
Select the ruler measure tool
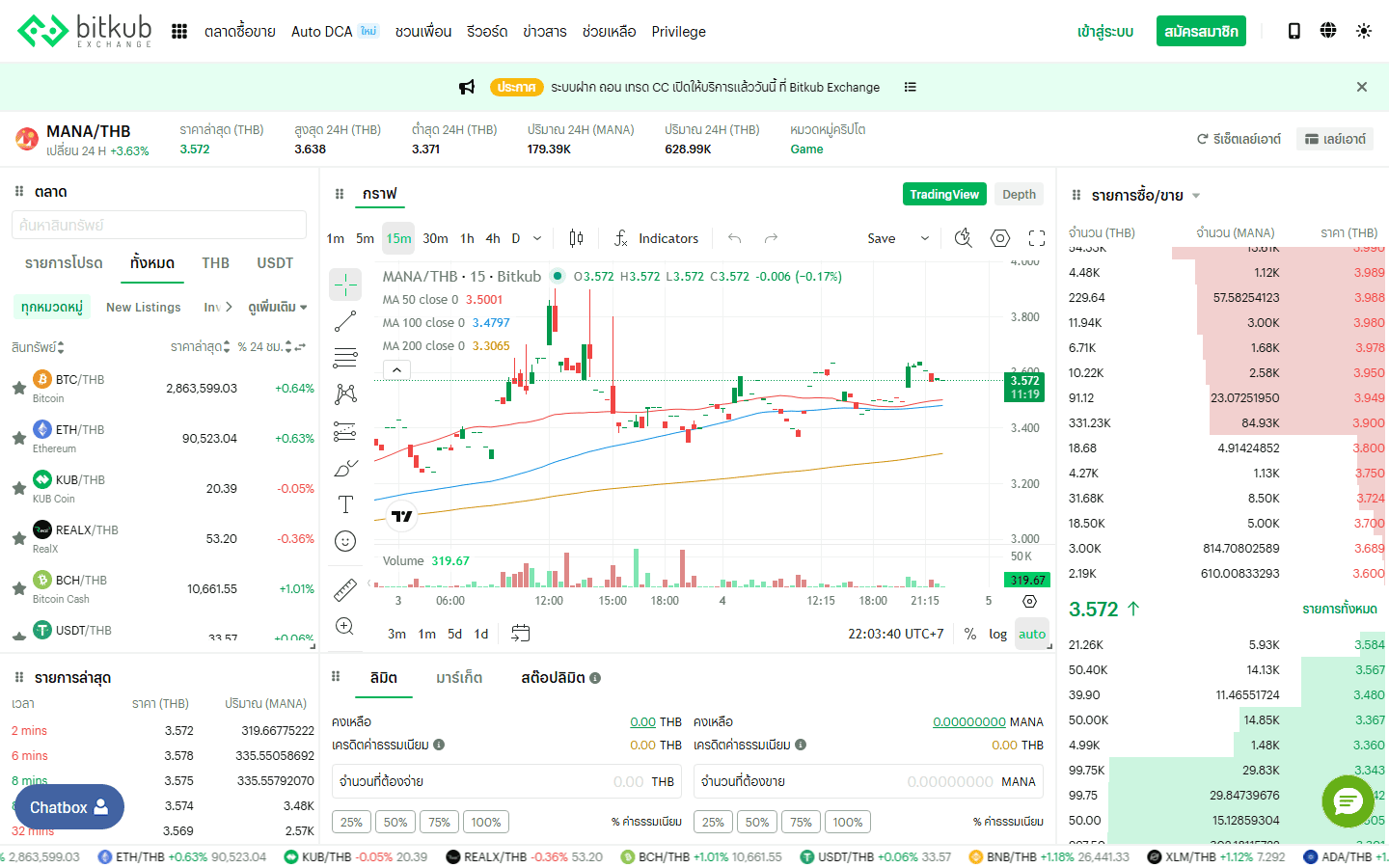(x=345, y=588)
